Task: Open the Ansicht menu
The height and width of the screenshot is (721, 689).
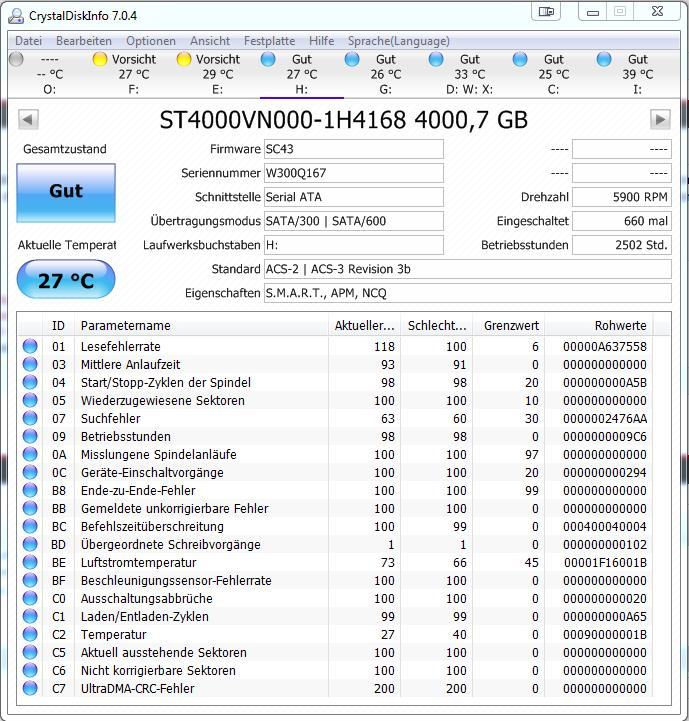Action: (210, 41)
